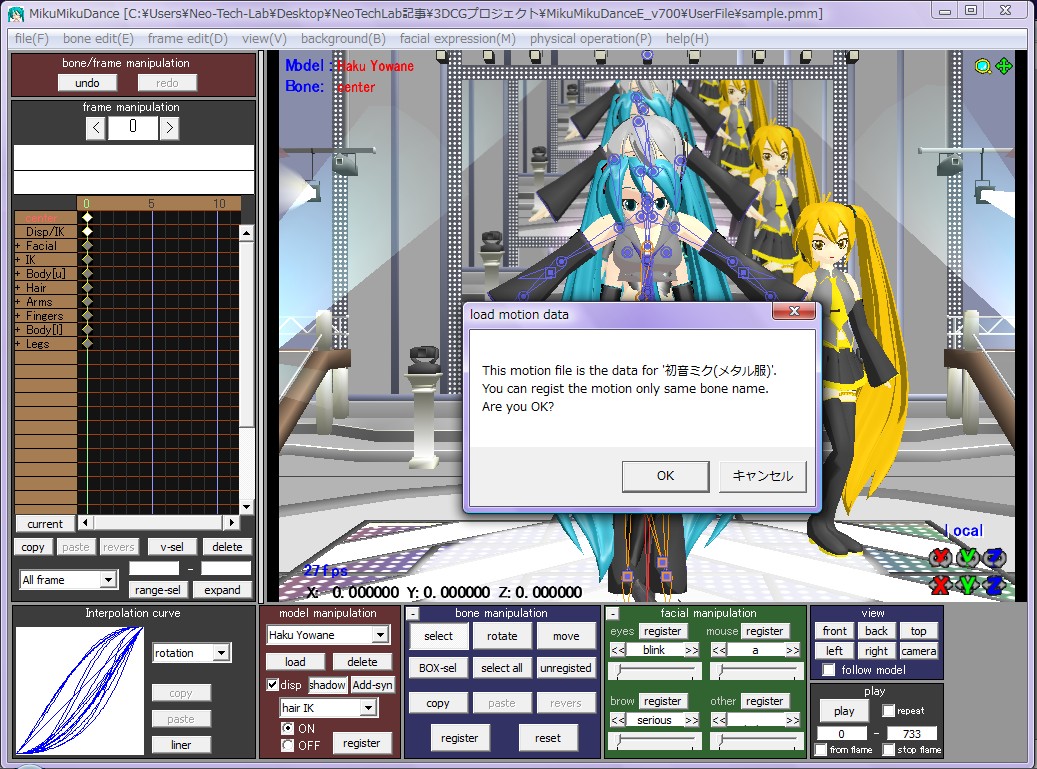Screen dimensions: 1037x769
Task: Open the file(F) menu
Action: [x=32, y=38]
